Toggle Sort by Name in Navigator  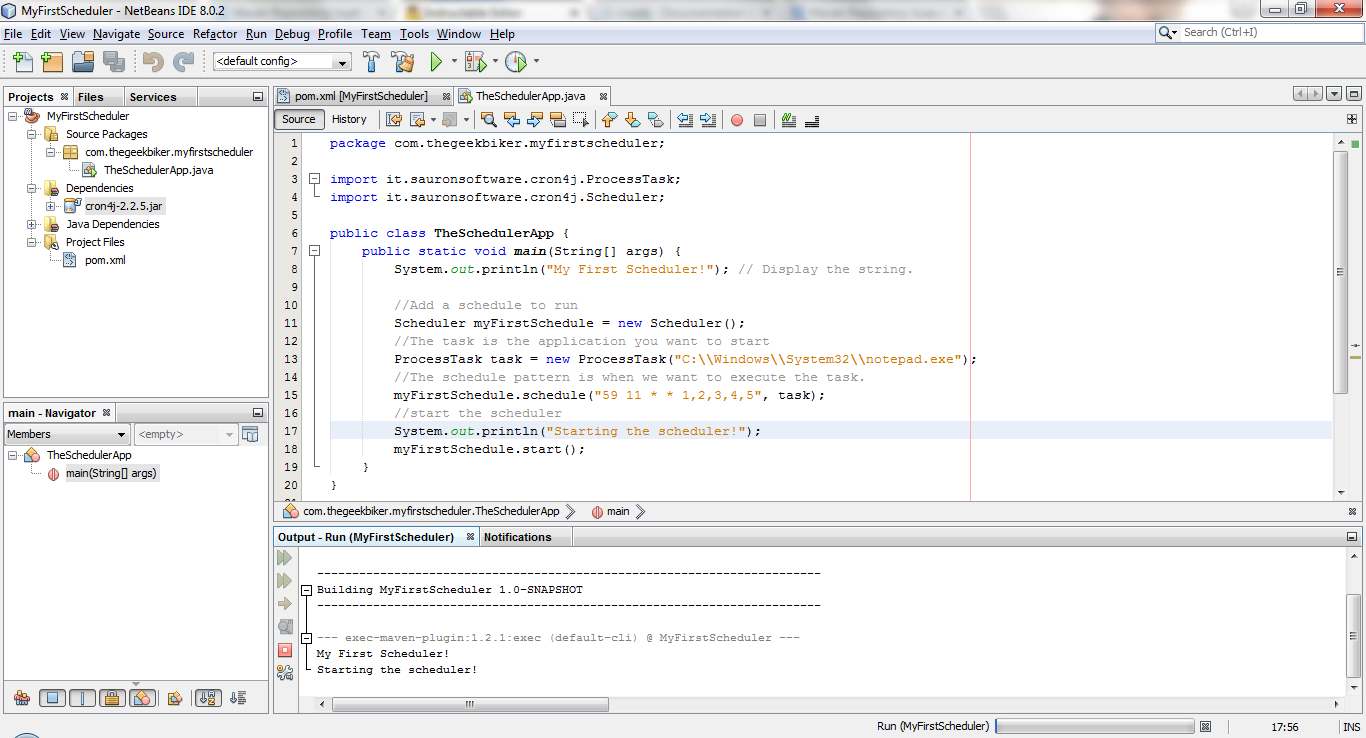click(x=208, y=698)
